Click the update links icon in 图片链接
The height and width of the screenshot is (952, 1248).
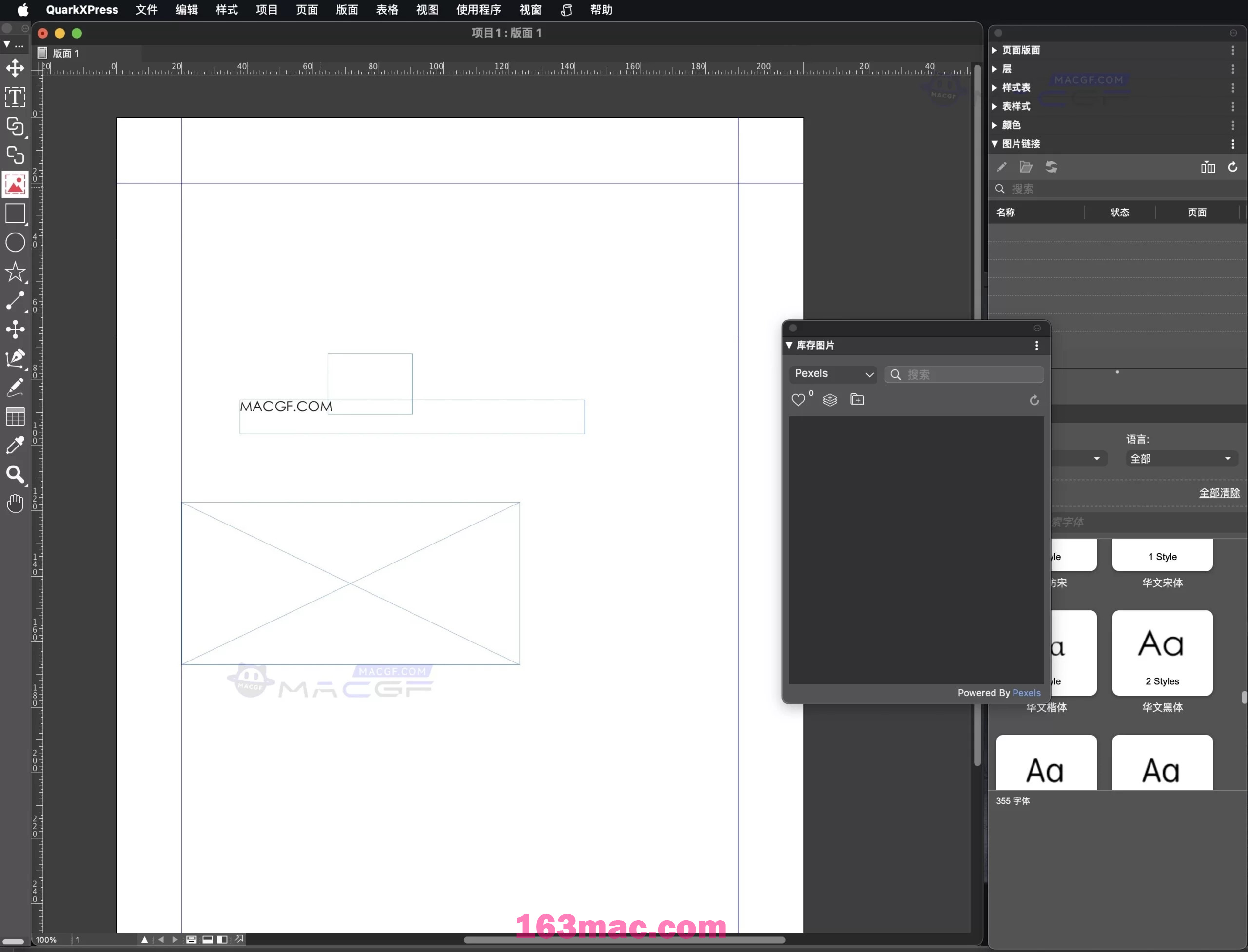click(1052, 167)
